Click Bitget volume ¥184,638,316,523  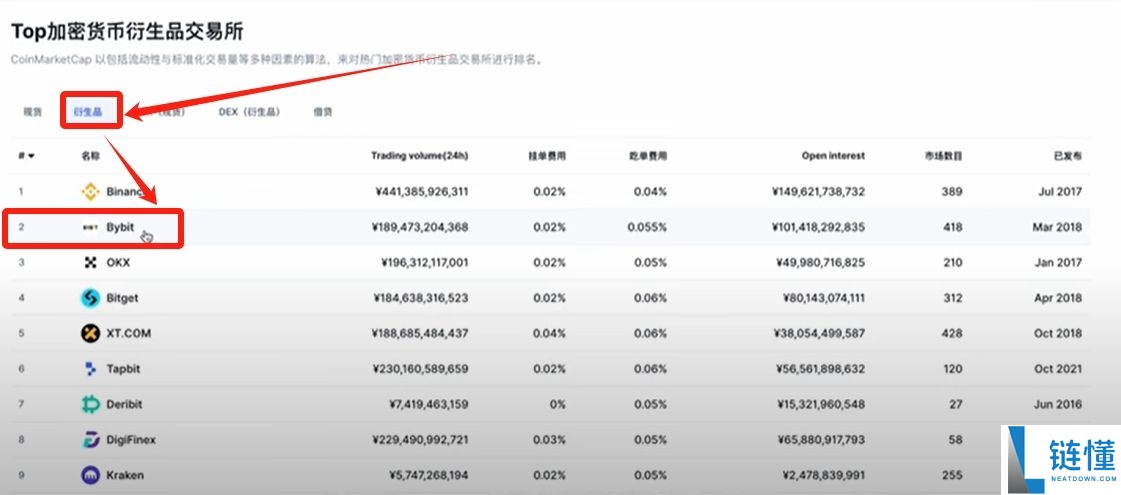[420, 298]
